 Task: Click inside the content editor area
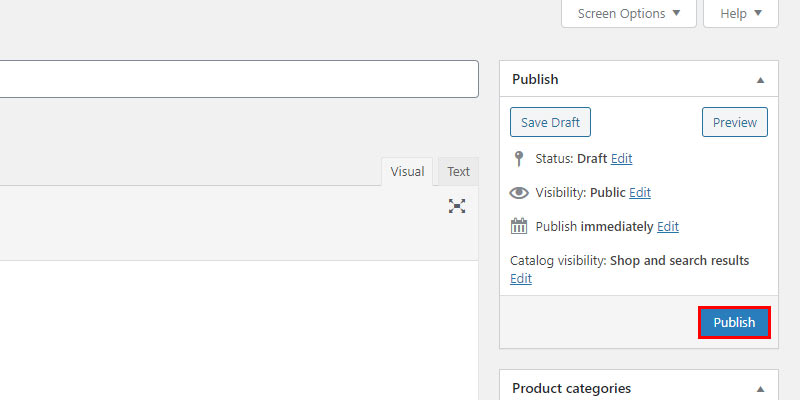239,330
